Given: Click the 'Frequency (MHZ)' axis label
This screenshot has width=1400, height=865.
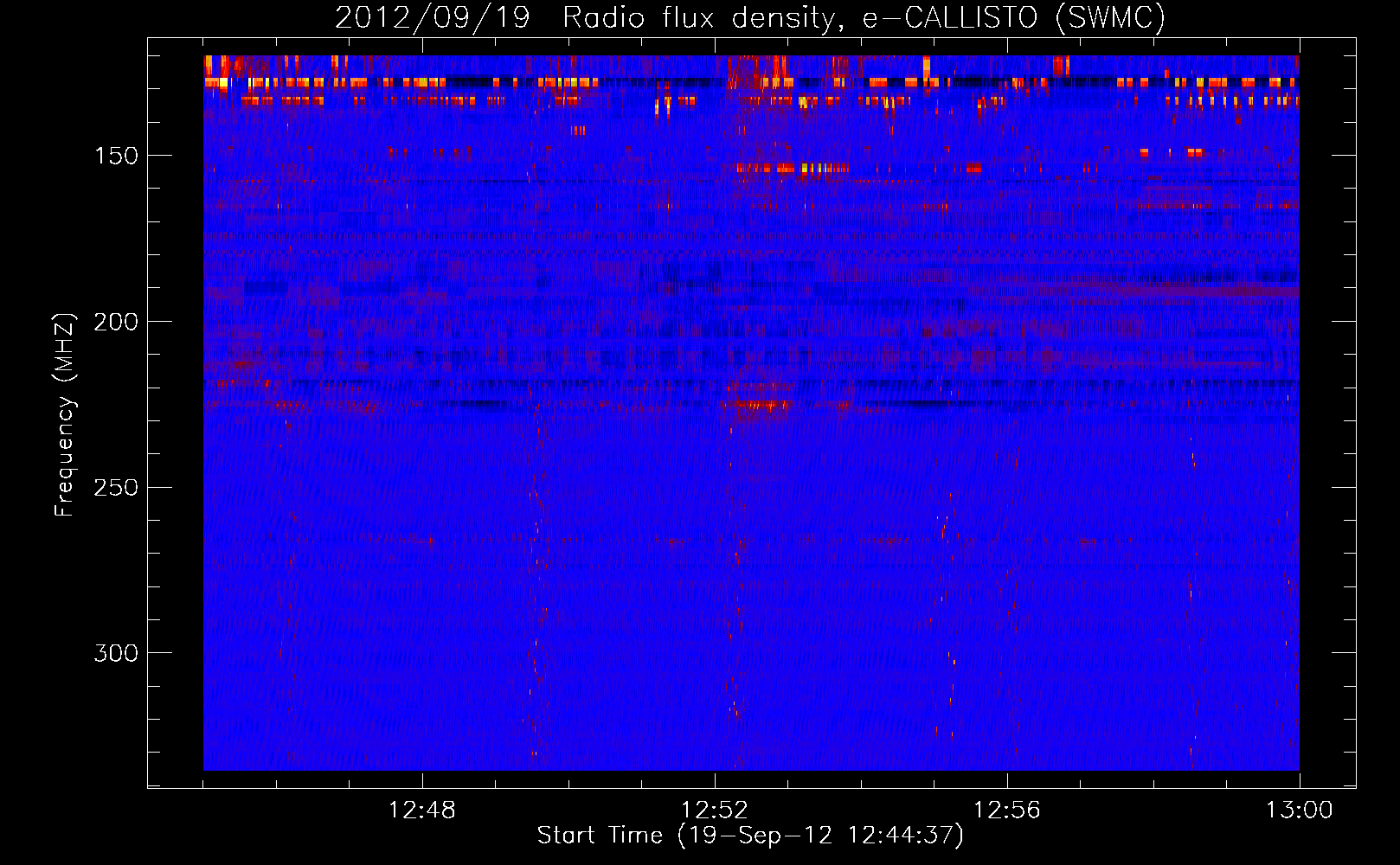Looking at the screenshot, I should pyautogui.click(x=65, y=414).
